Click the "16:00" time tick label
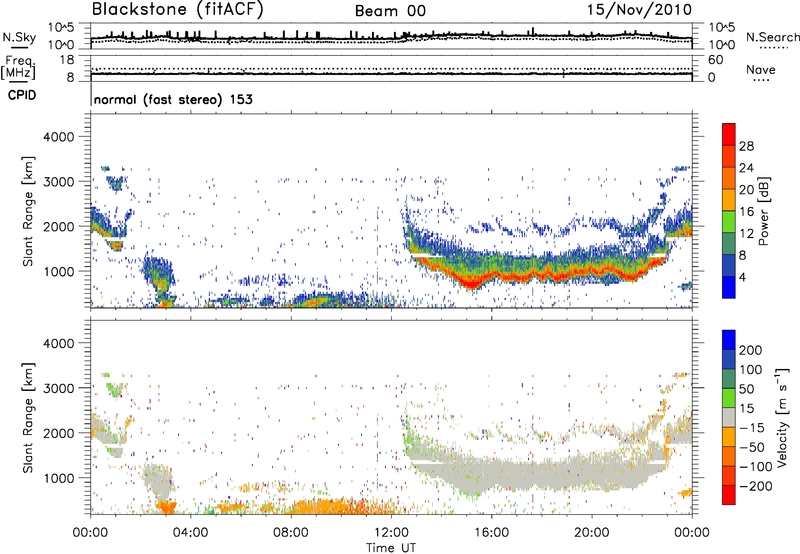800x554 pixels. pyautogui.click(x=491, y=533)
